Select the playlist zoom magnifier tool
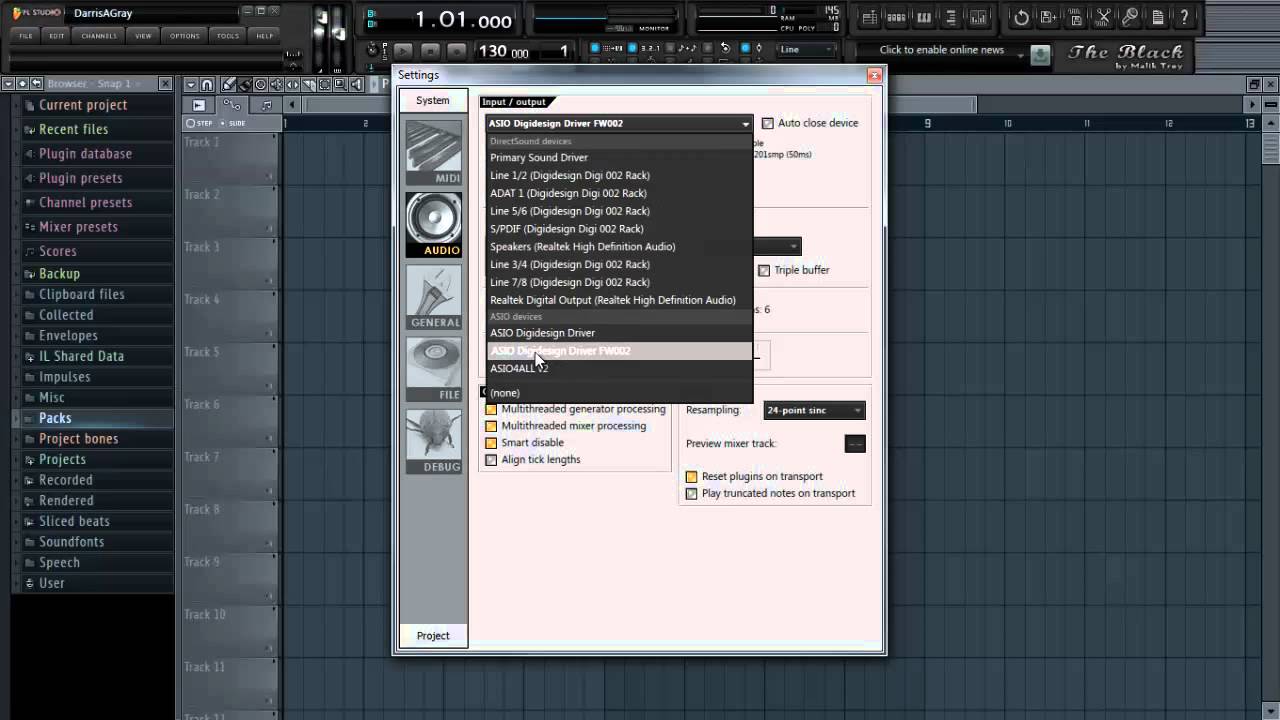This screenshot has height=720, width=1280. tap(340, 84)
